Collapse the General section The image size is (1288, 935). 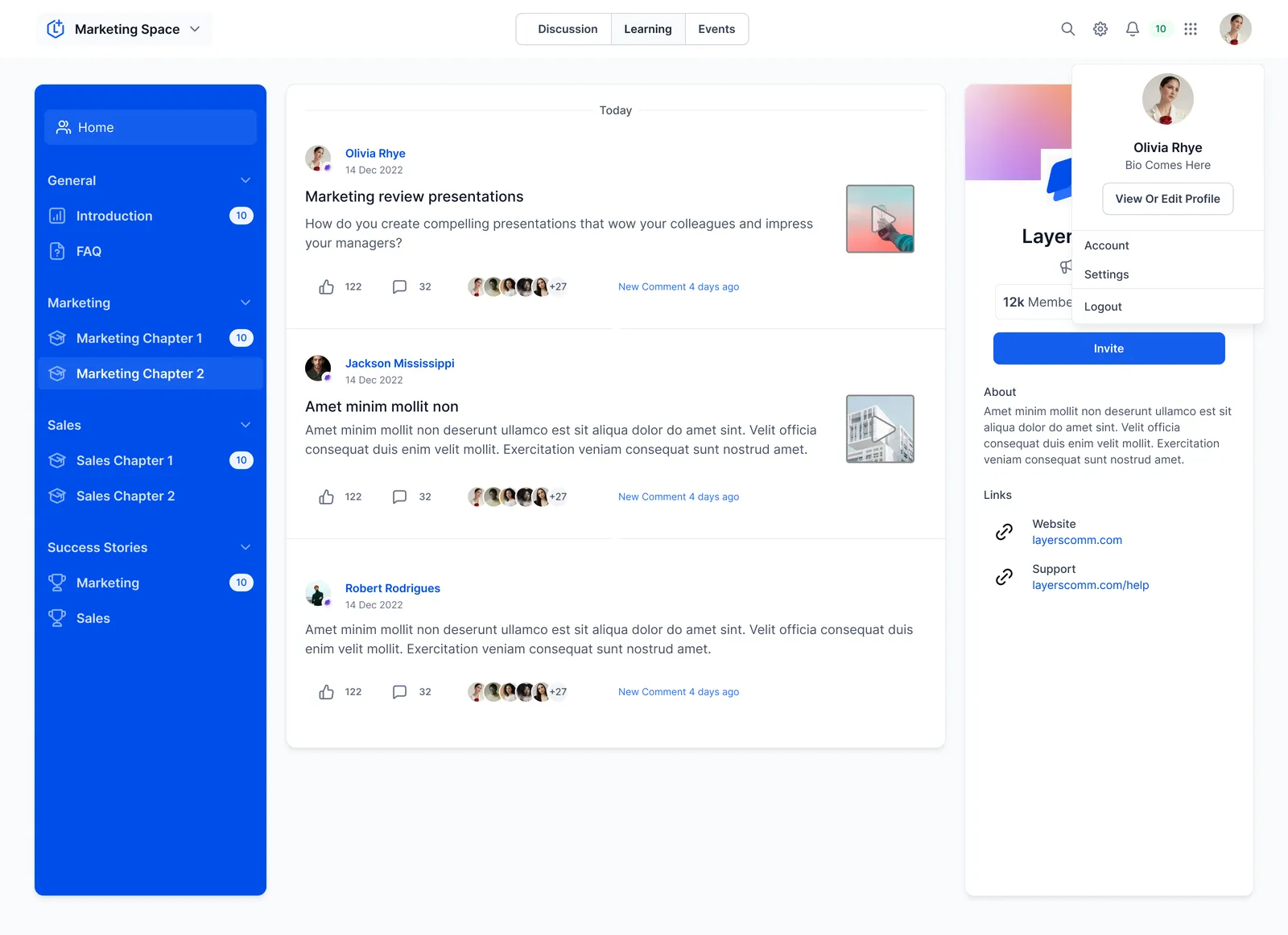click(246, 180)
